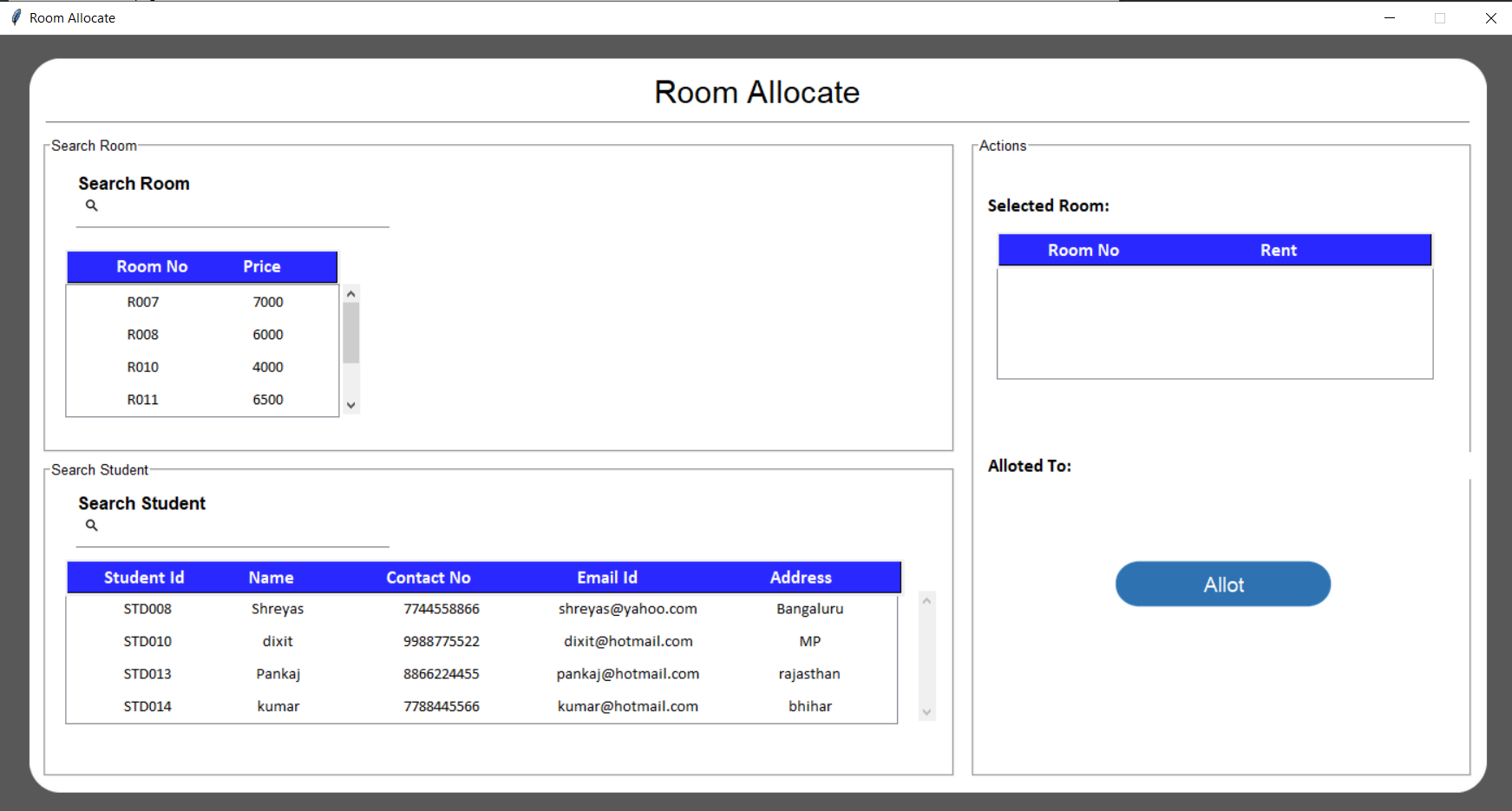This screenshot has height=811, width=1512.
Task: Select room R007 row
Action: point(202,302)
